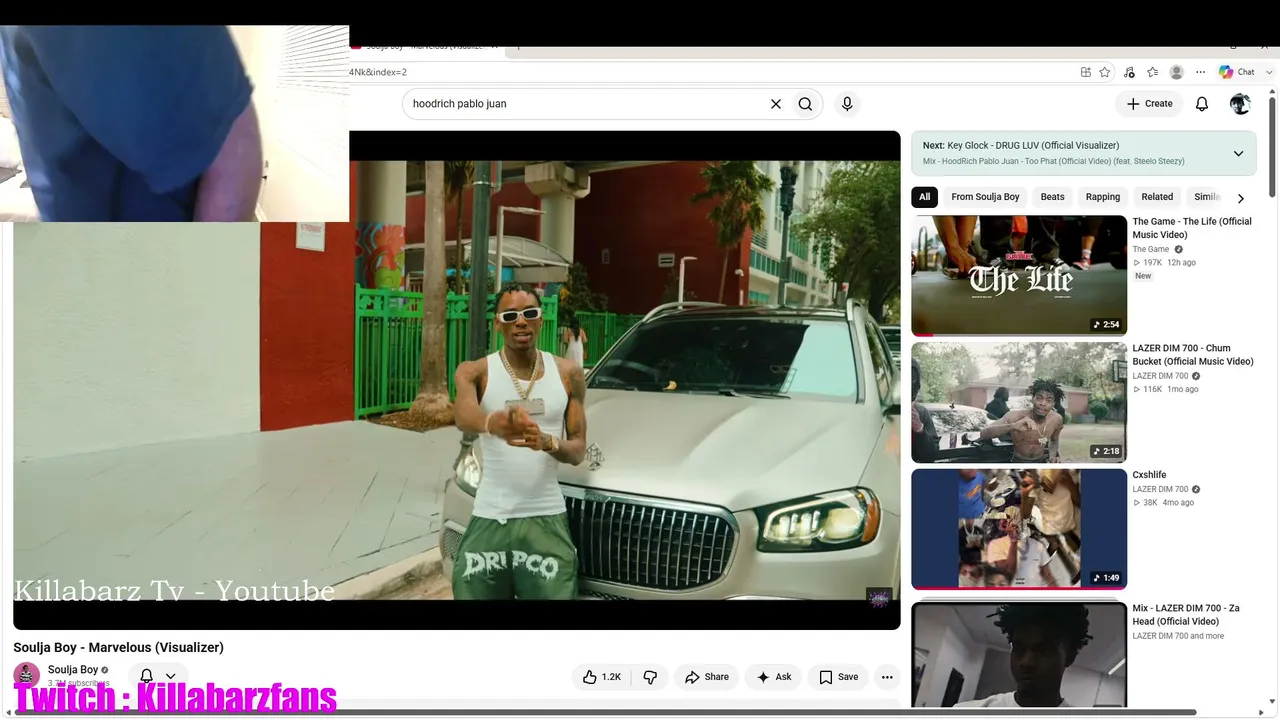This screenshot has width=1280, height=720.
Task: Open the Ask AI button
Action: [x=774, y=677]
